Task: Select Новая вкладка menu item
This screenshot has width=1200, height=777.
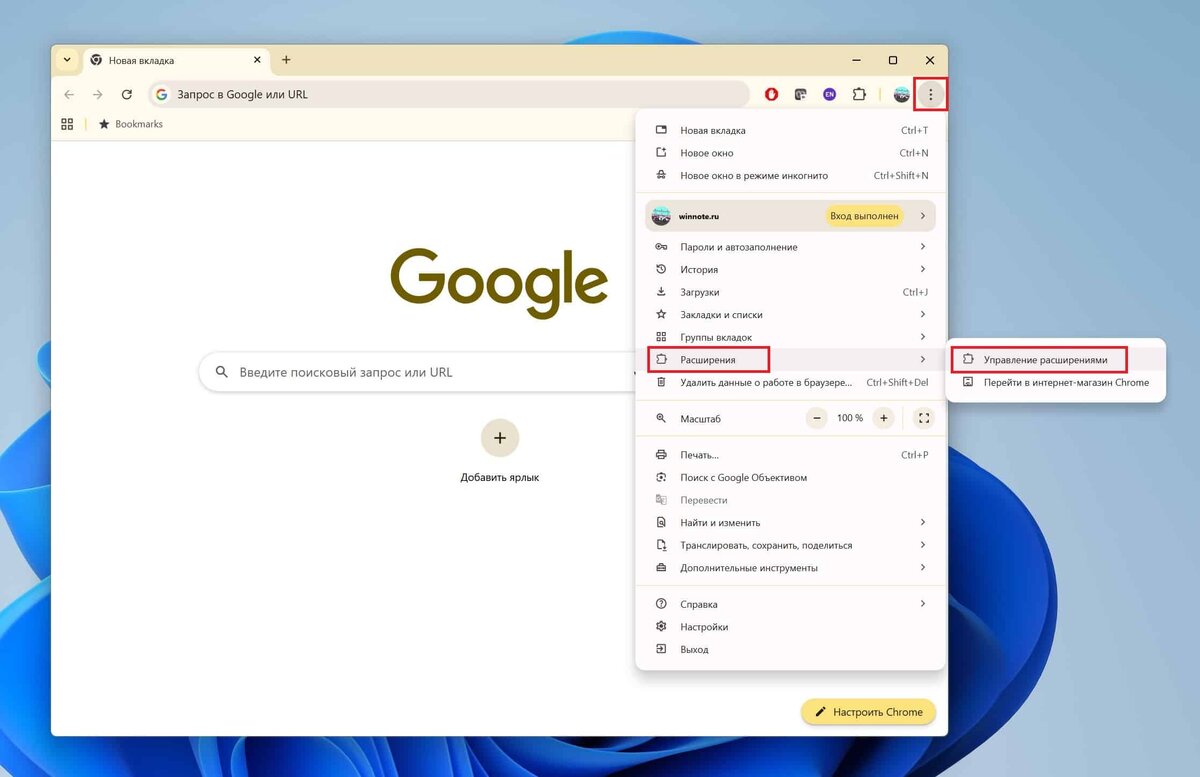Action: (x=790, y=130)
